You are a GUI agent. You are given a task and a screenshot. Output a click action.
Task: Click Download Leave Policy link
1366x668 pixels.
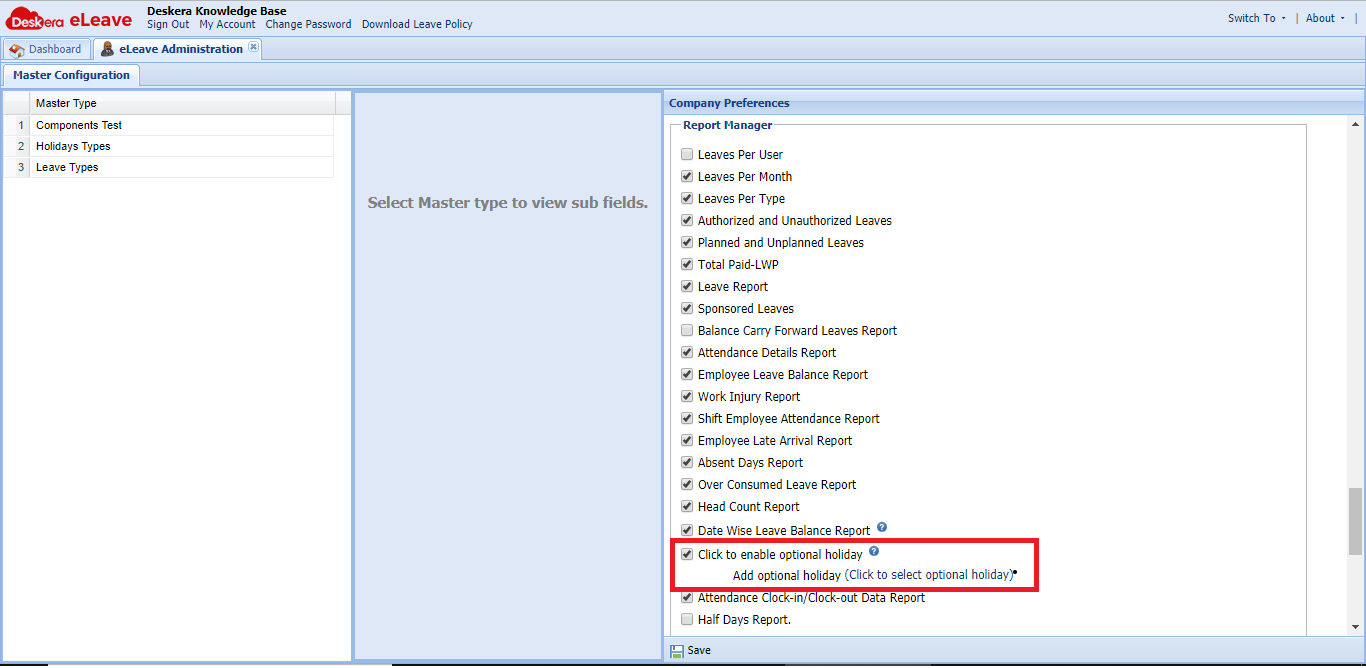coord(417,24)
